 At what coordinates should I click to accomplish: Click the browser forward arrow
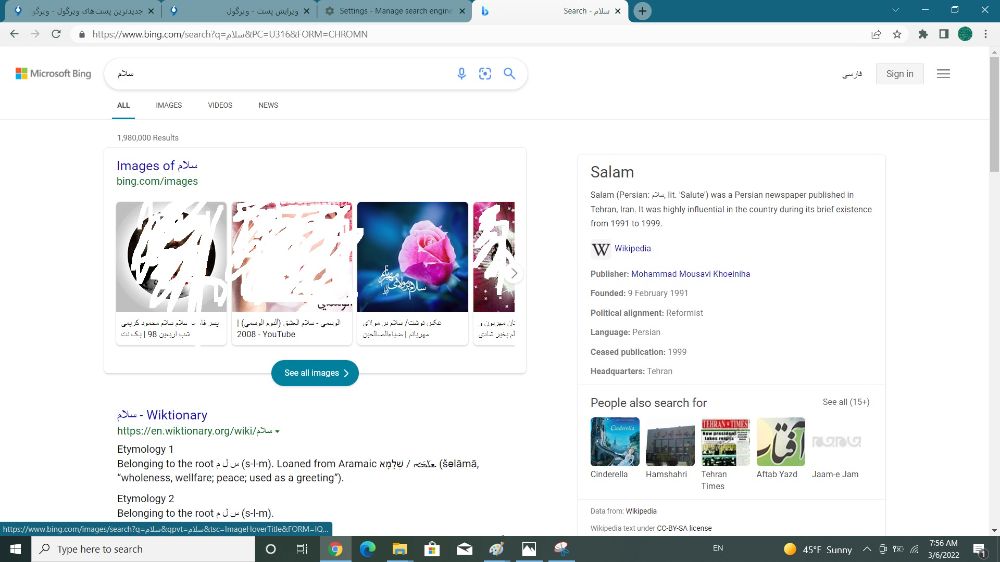point(35,34)
